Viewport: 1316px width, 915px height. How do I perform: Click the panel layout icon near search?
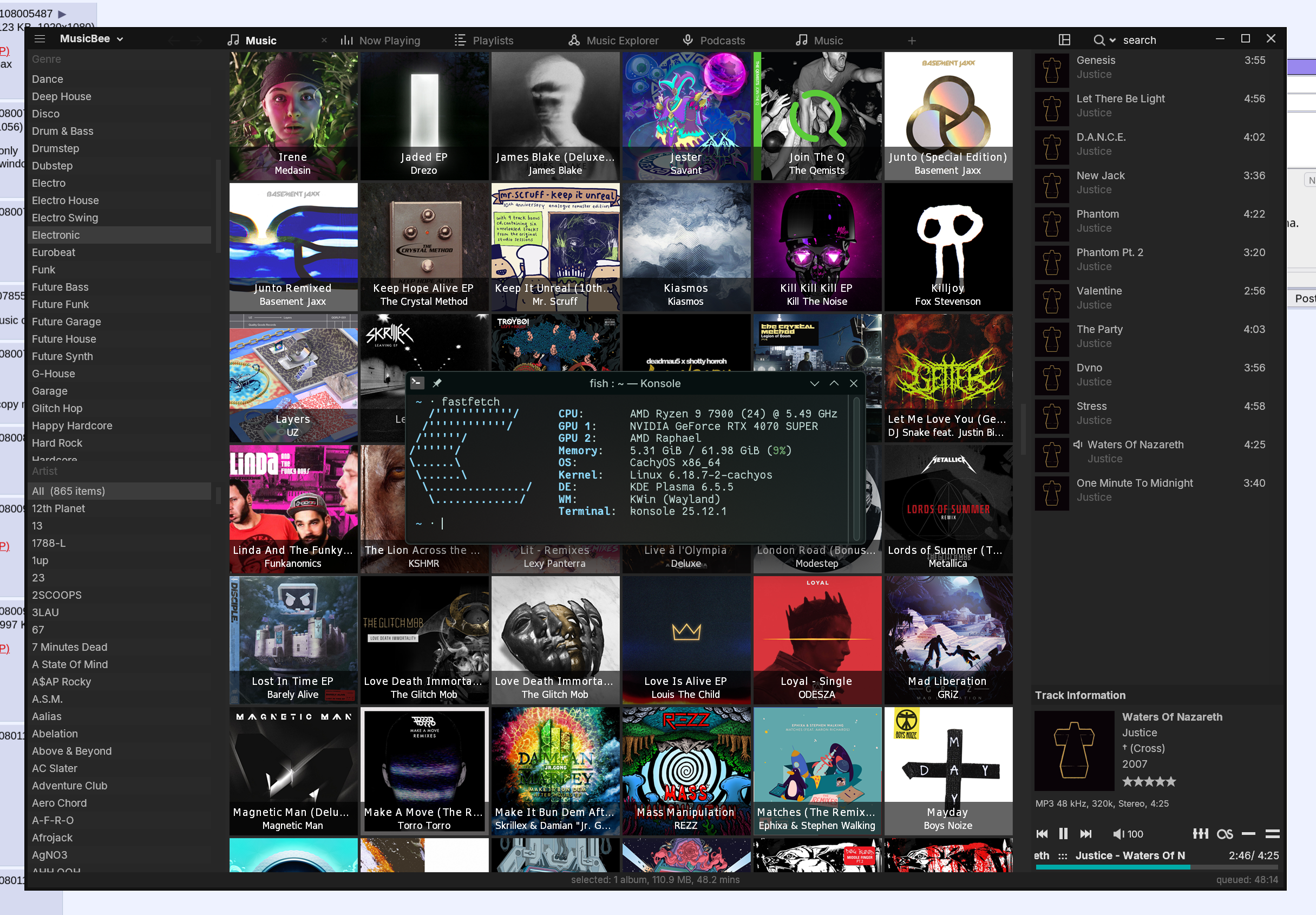(x=1064, y=40)
